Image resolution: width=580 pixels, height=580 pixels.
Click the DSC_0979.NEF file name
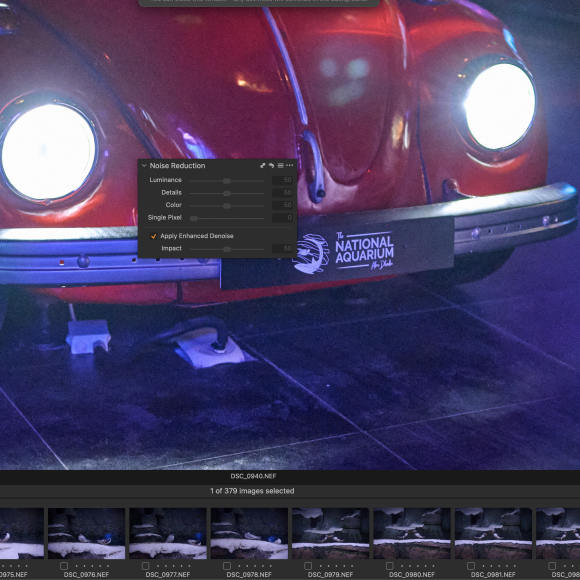331,574
